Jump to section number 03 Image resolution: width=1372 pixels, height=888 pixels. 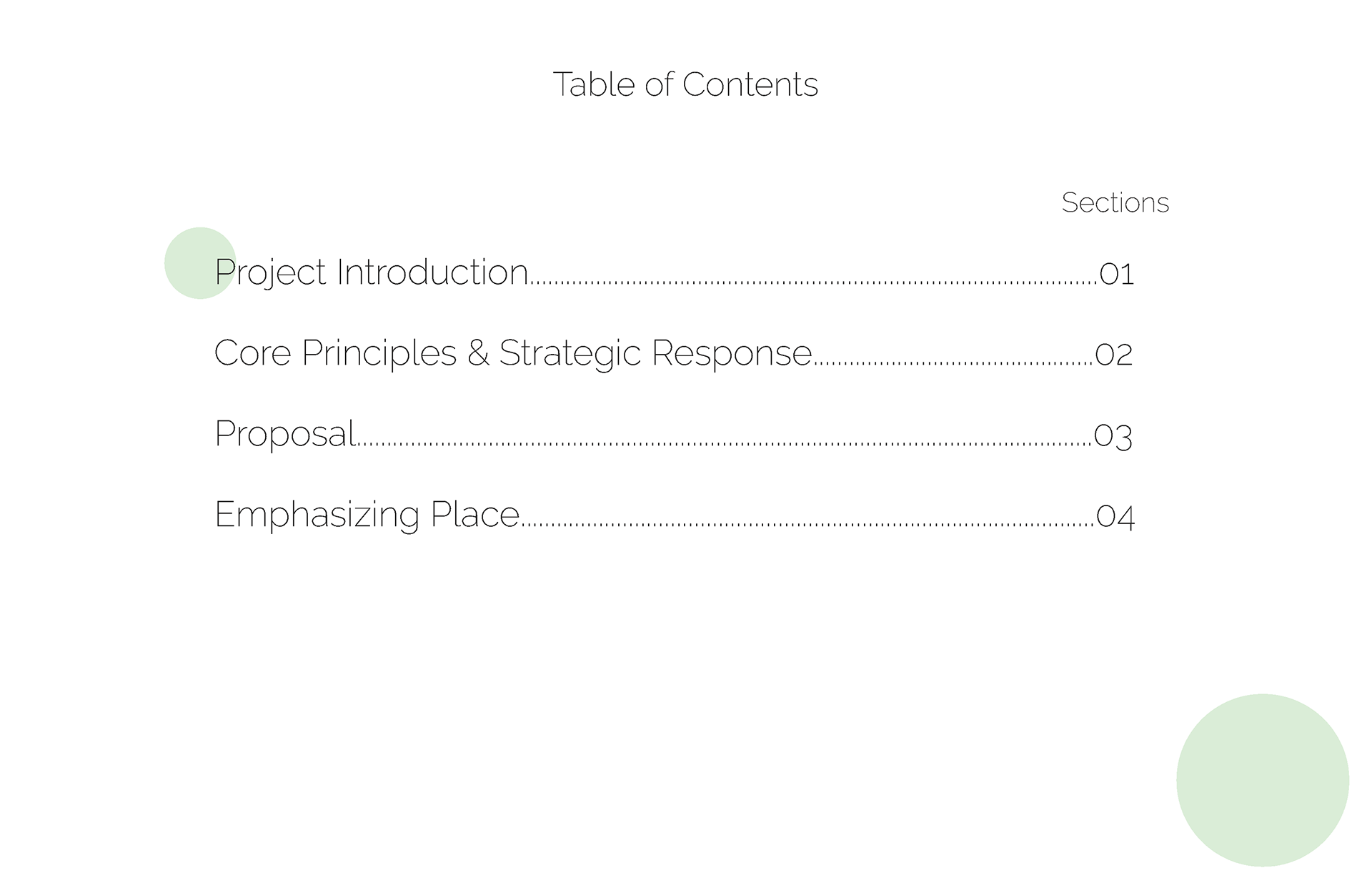point(1113,435)
